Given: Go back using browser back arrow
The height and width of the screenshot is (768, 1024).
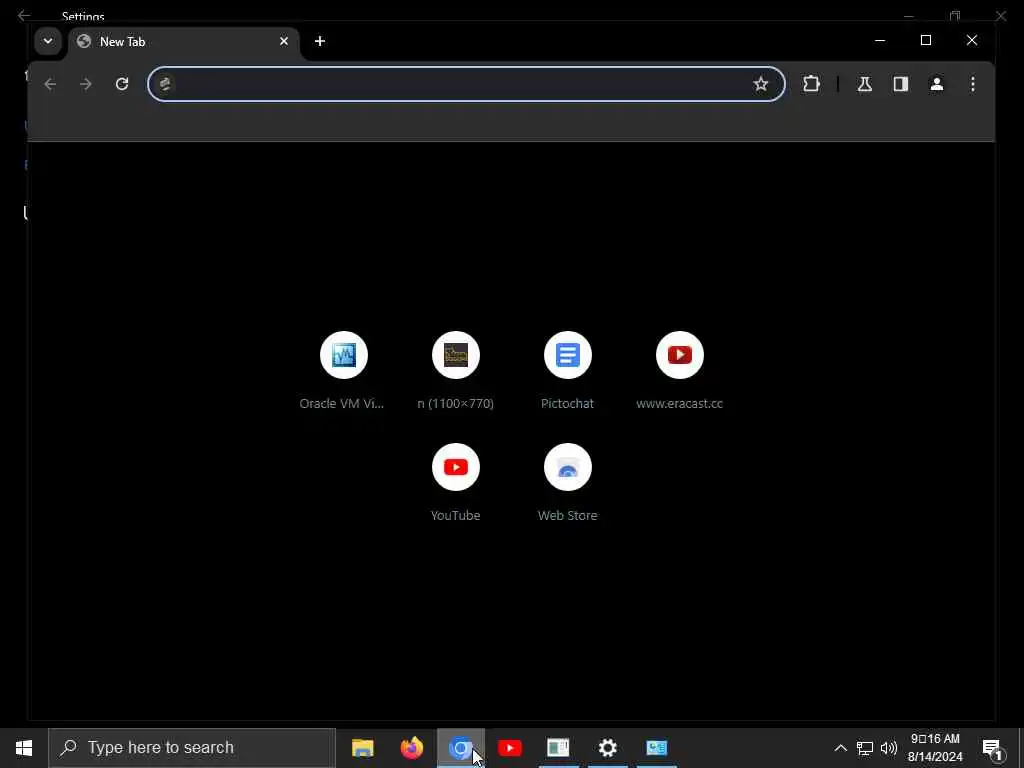Looking at the screenshot, I should [50, 84].
